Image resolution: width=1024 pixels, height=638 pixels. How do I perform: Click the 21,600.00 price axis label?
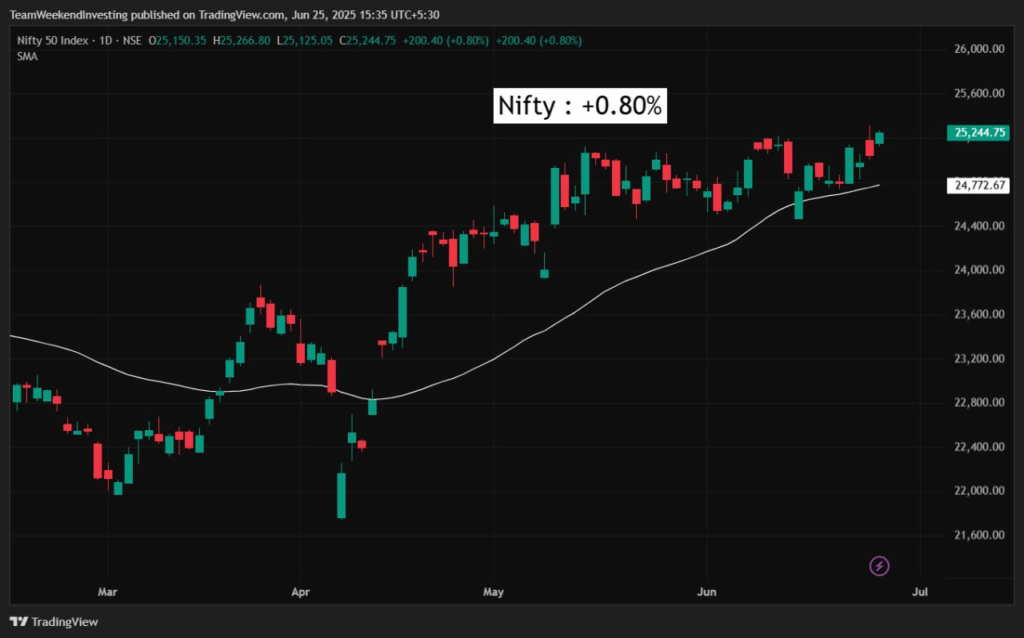(979, 535)
